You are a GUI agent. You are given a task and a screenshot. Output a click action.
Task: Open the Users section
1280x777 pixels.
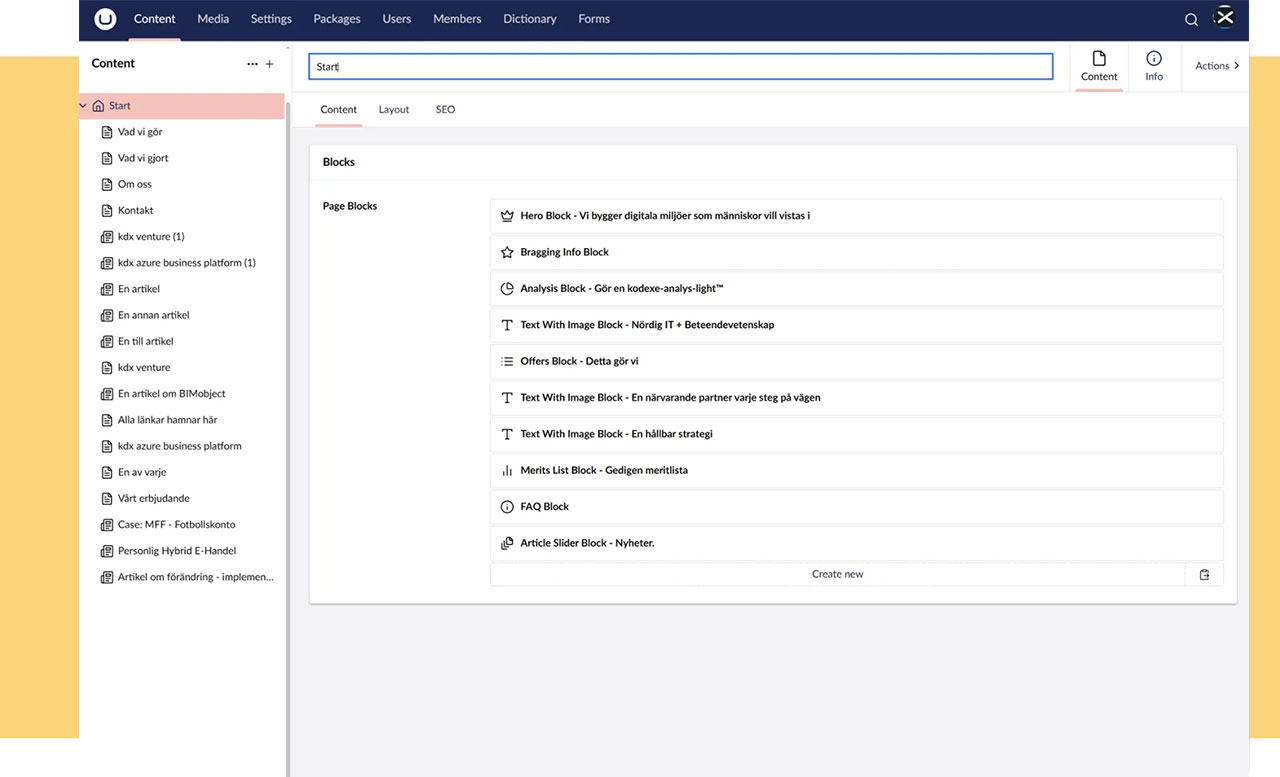397,19
